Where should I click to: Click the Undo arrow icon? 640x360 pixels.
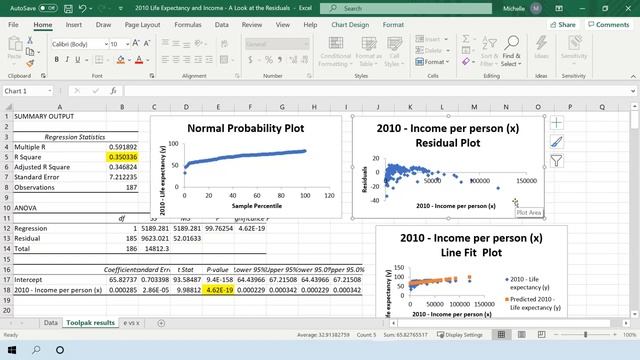pyautogui.click(x=83, y=8)
